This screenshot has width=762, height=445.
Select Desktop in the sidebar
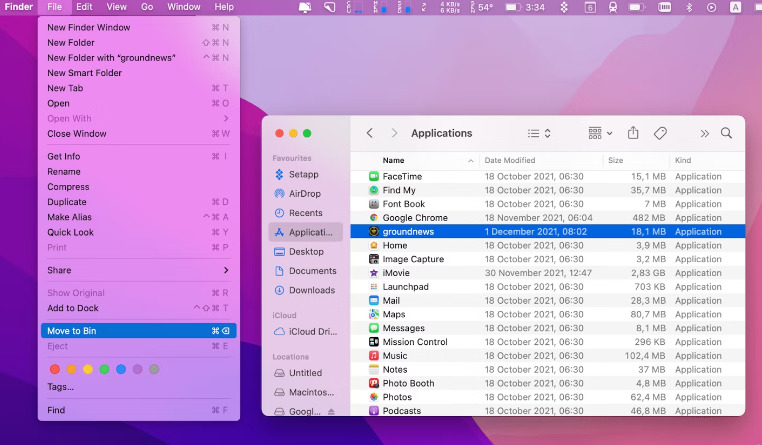[x=306, y=252]
